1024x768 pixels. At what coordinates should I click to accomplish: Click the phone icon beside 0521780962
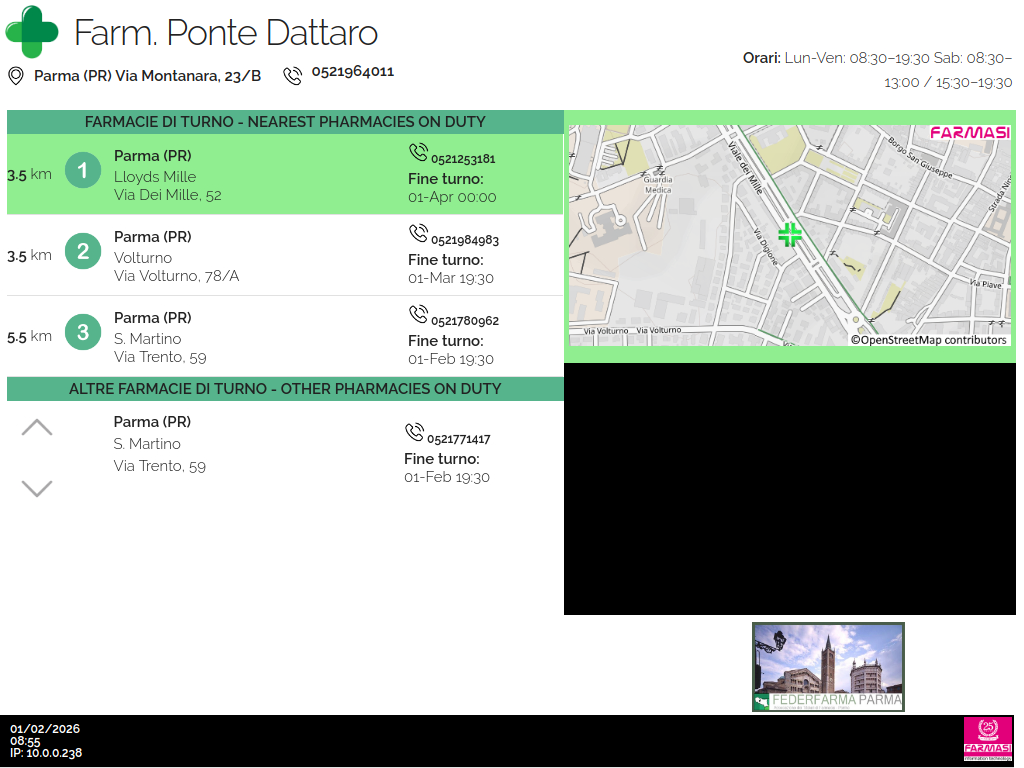pos(418,315)
